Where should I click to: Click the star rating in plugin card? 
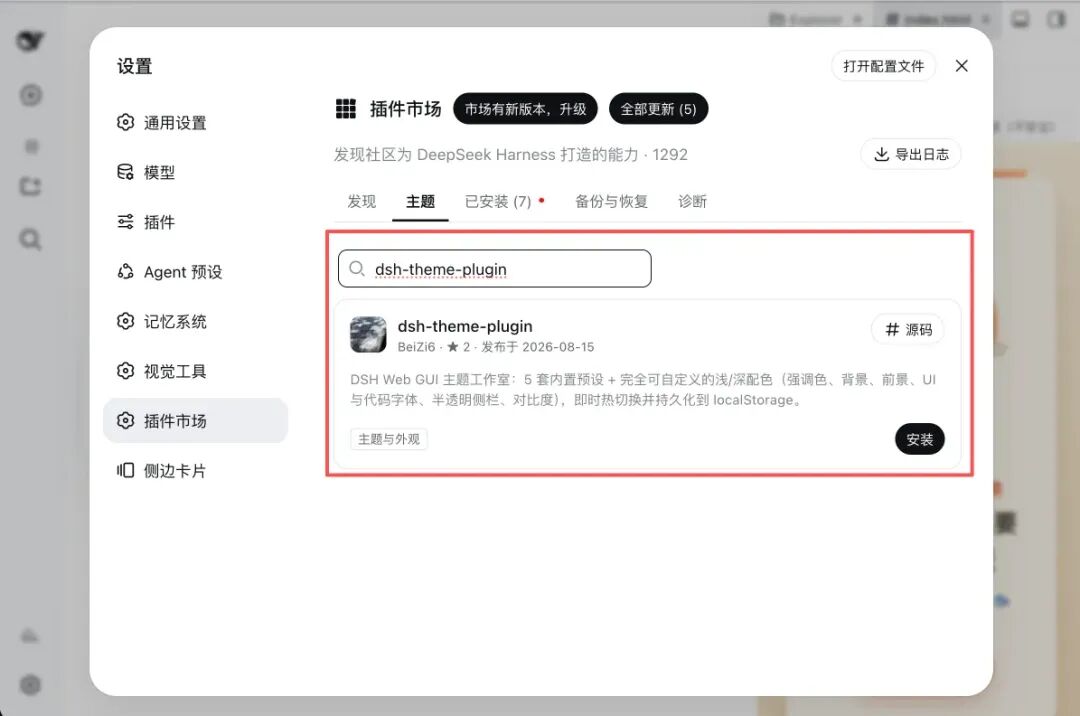point(458,347)
